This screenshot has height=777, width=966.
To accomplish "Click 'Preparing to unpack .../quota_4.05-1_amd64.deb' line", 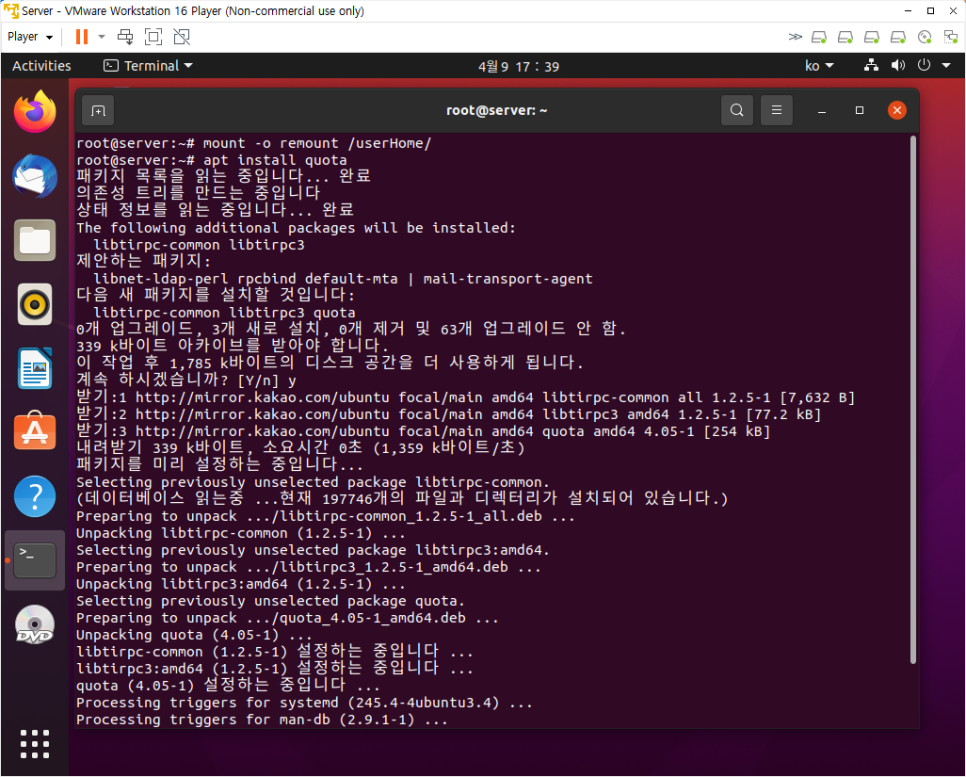I will click(287, 618).
